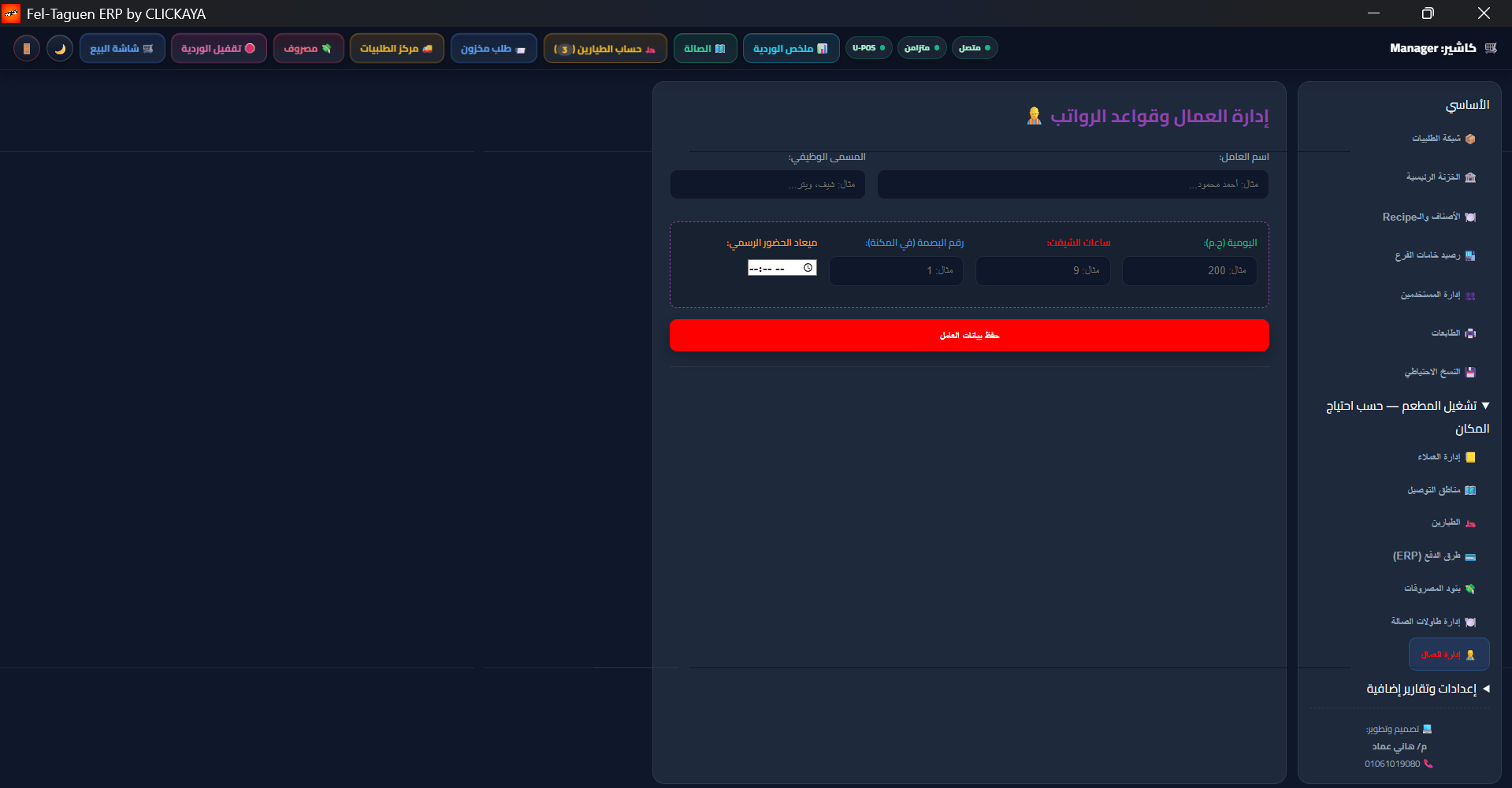Open شبكة الطلبيات box icon in sidebar
This screenshot has width=1512, height=788.
[x=1470, y=139]
